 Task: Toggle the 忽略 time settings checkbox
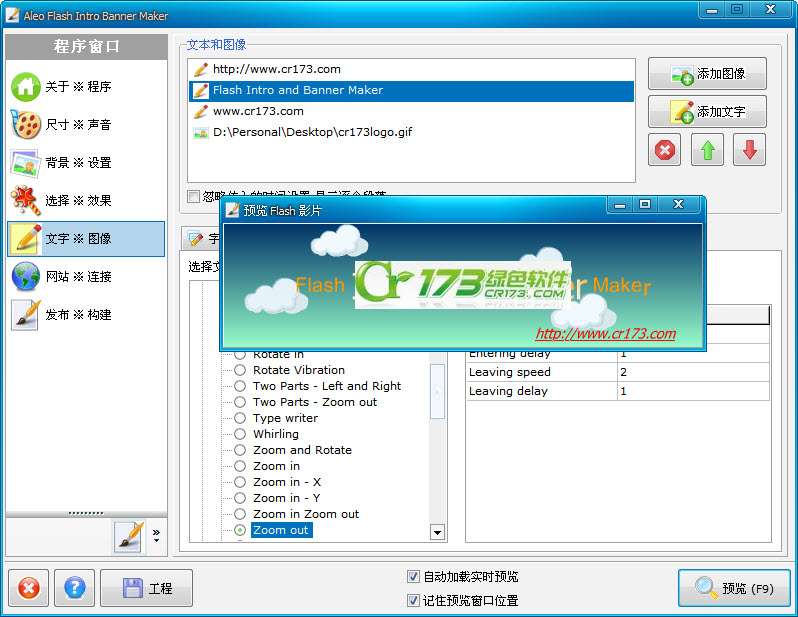click(x=193, y=197)
